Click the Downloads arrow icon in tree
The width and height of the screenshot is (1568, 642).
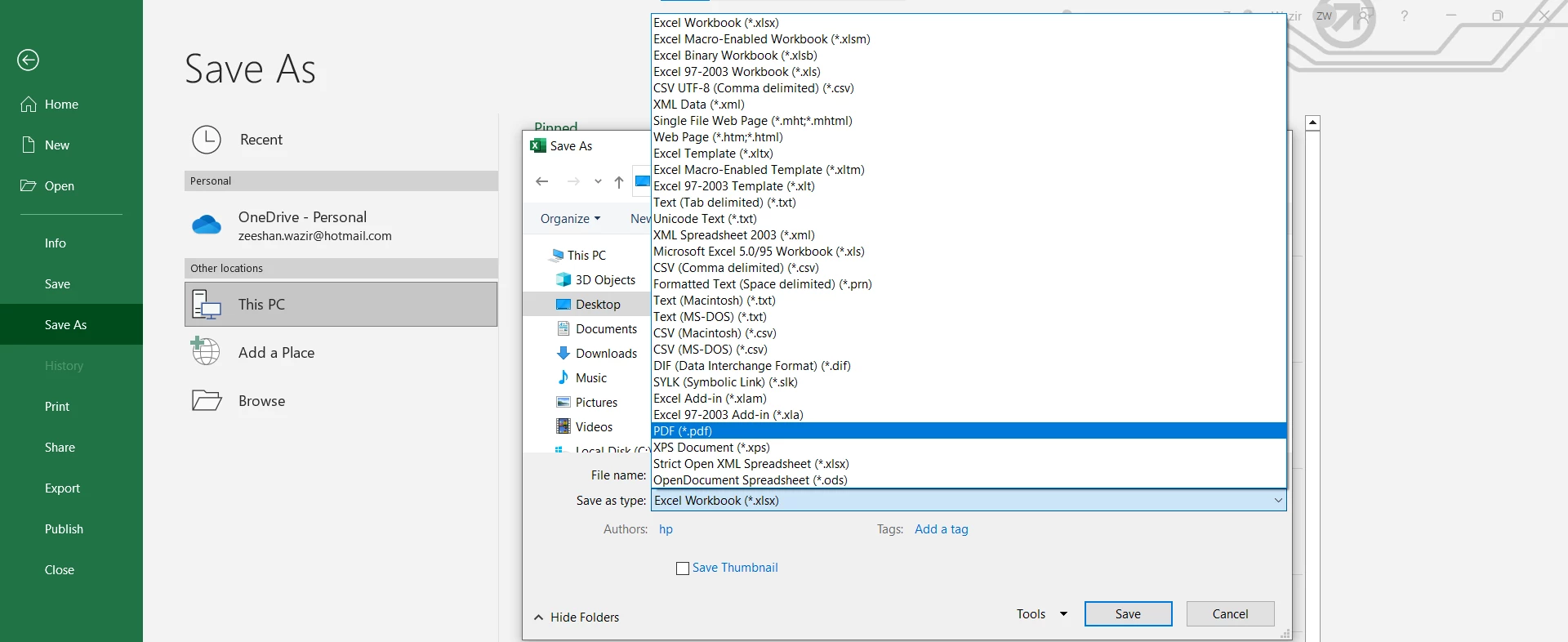click(563, 353)
